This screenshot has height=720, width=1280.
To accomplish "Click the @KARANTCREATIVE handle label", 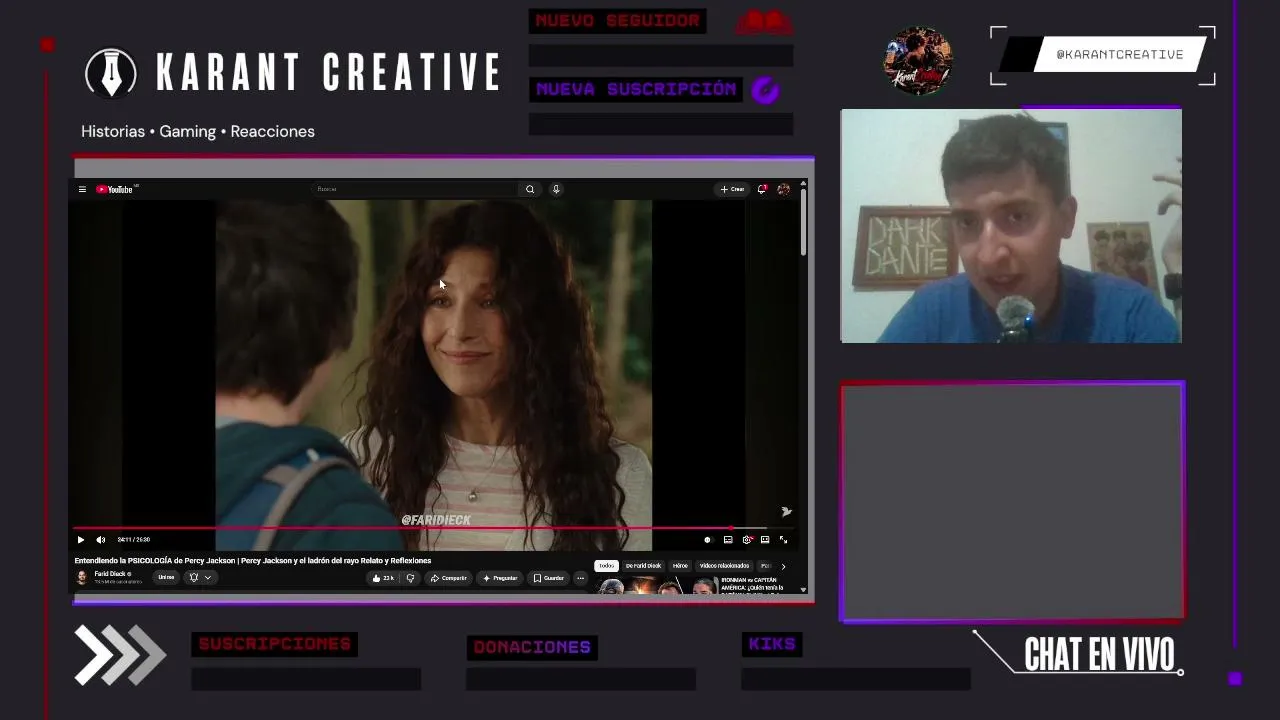I will click(x=1120, y=55).
